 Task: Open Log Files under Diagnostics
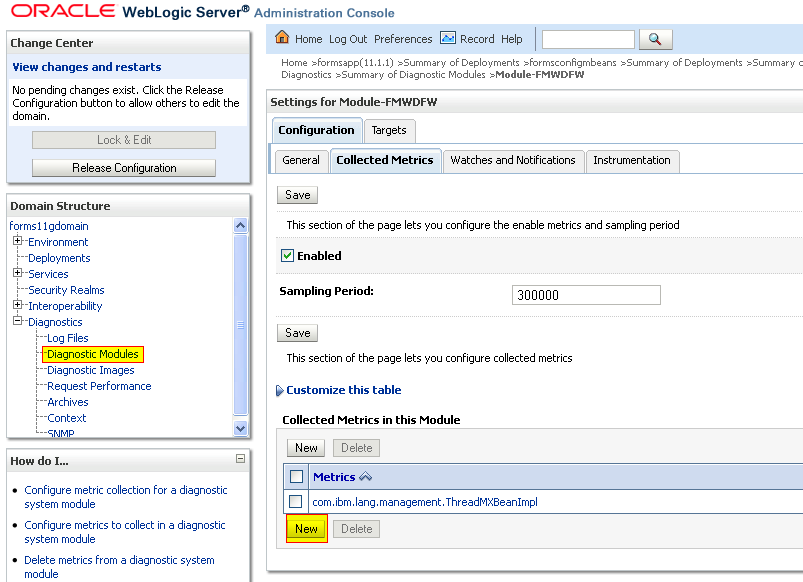point(68,338)
